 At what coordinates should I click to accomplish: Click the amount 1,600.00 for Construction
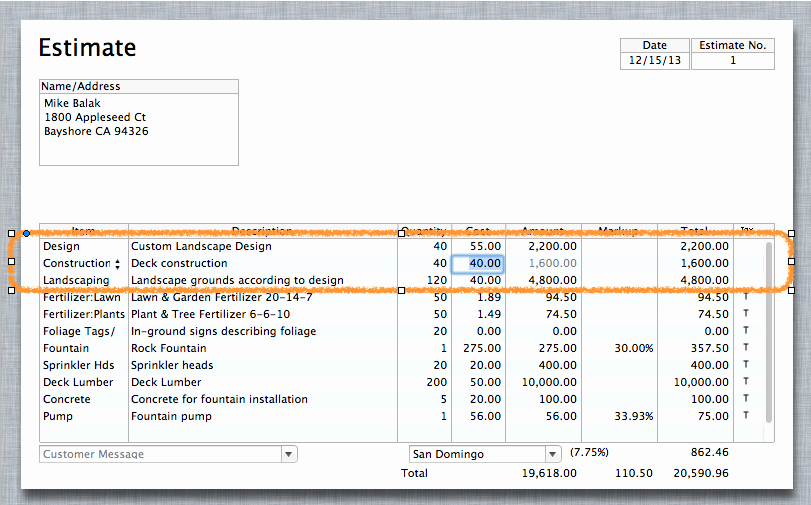pos(552,263)
